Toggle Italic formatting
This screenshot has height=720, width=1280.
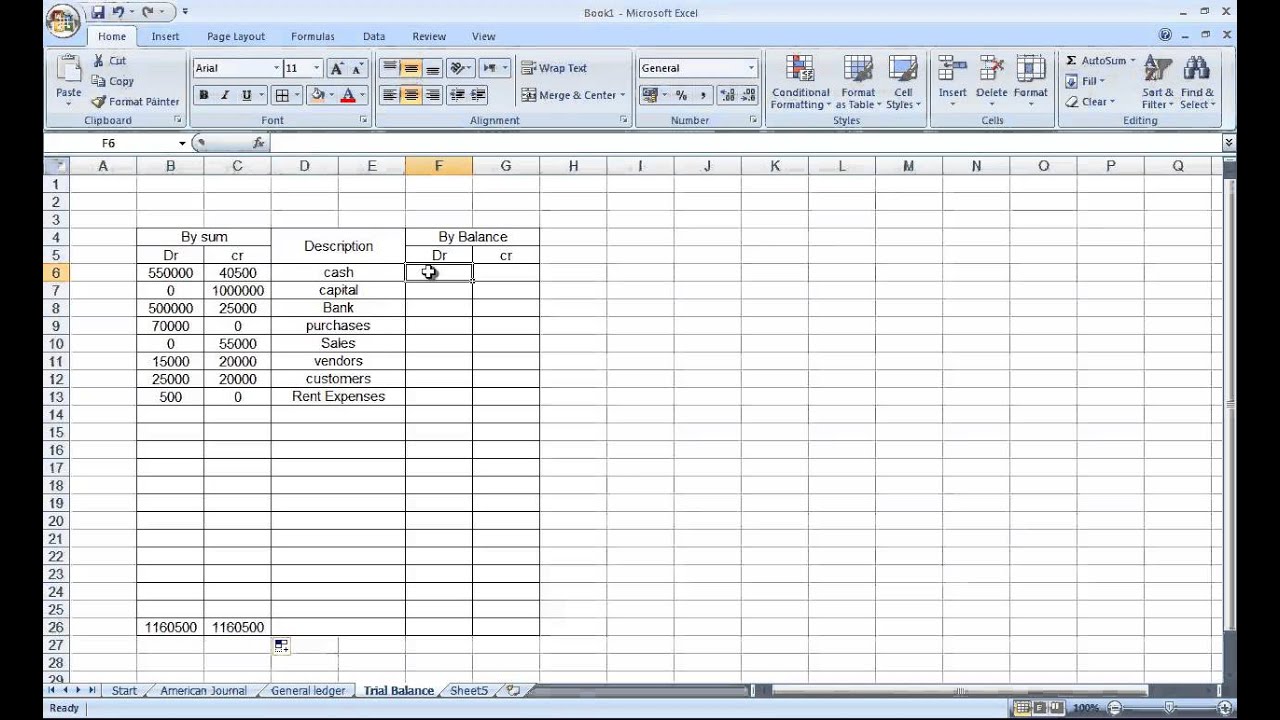225,95
